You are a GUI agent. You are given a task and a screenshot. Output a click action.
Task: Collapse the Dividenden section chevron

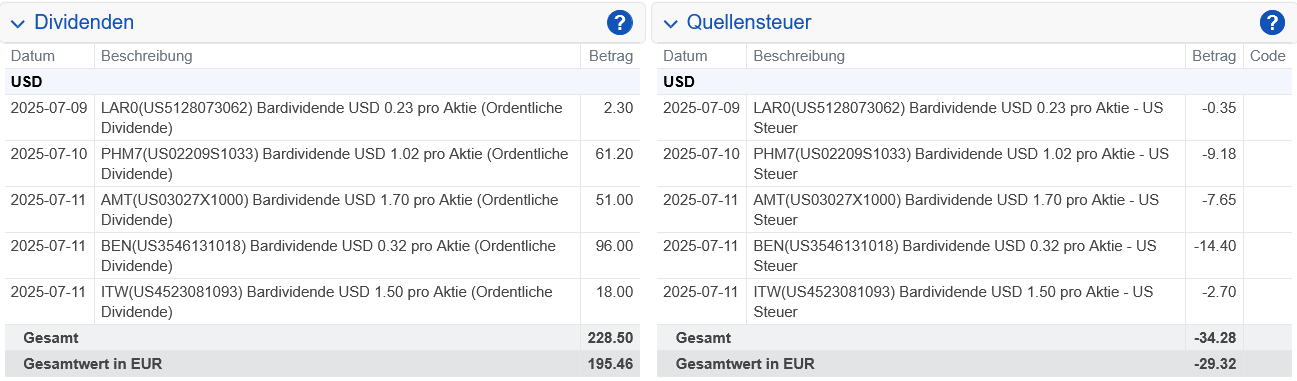click(18, 24)
